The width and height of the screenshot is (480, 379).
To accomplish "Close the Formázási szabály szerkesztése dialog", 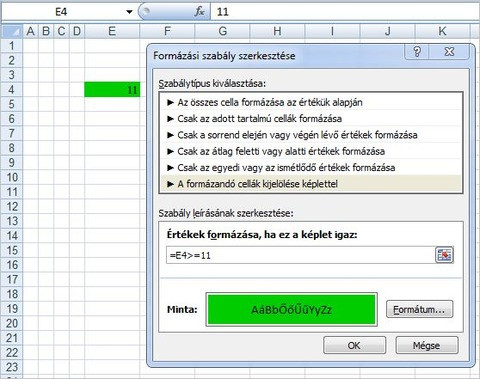I will click(449, 52).
